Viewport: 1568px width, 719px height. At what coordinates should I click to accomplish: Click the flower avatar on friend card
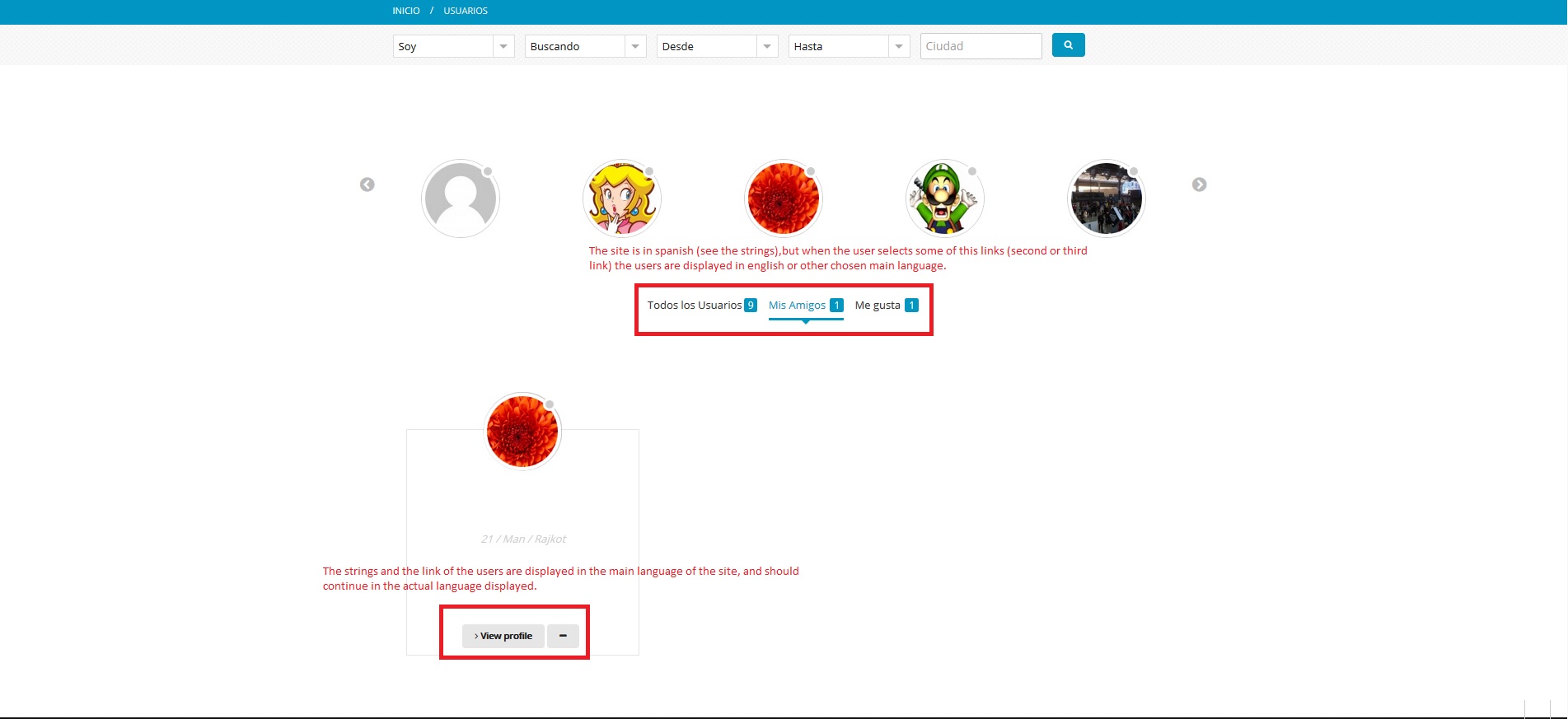(522, 432)
